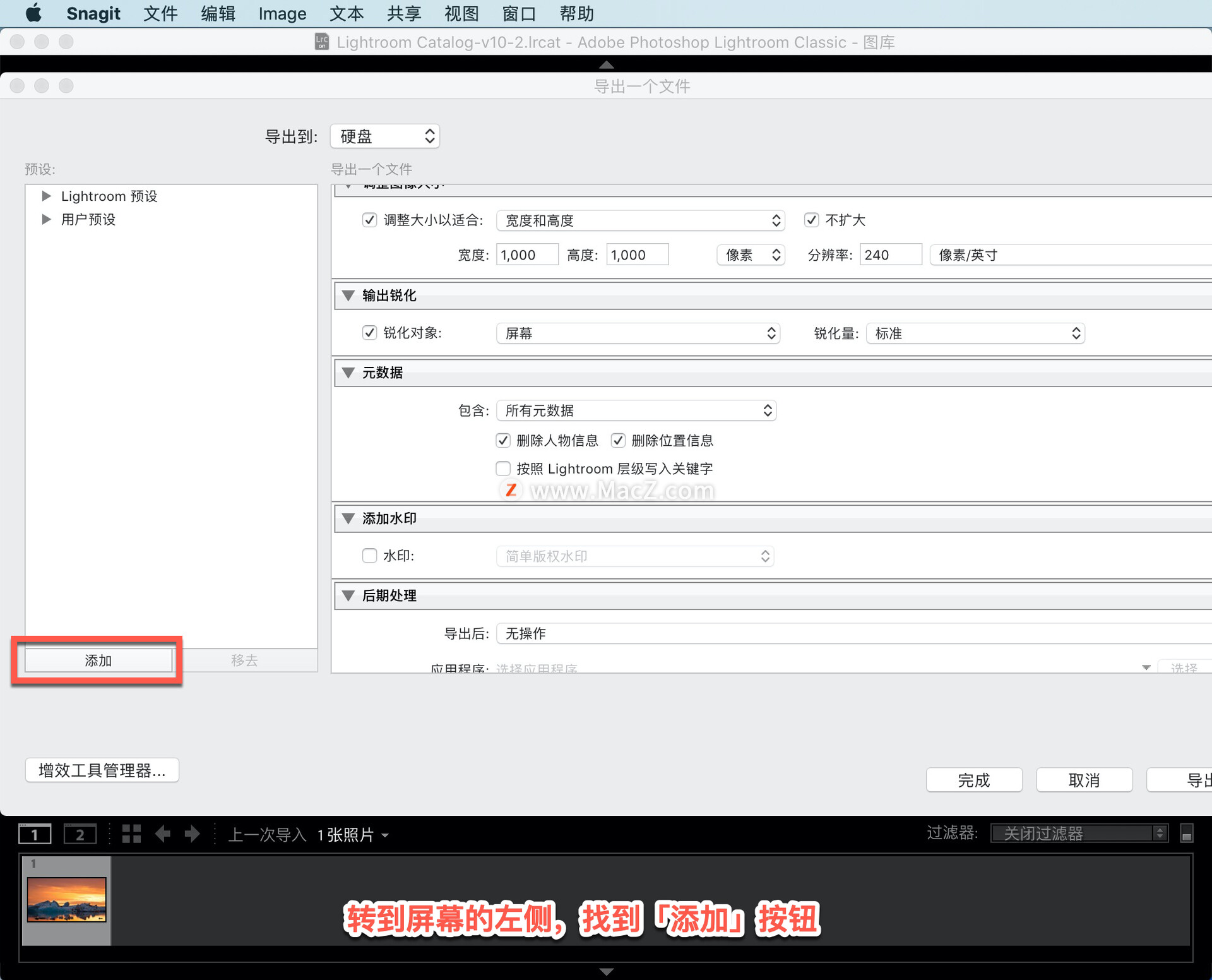
Task: Open the Image menu
Action: tap(282, 13)
